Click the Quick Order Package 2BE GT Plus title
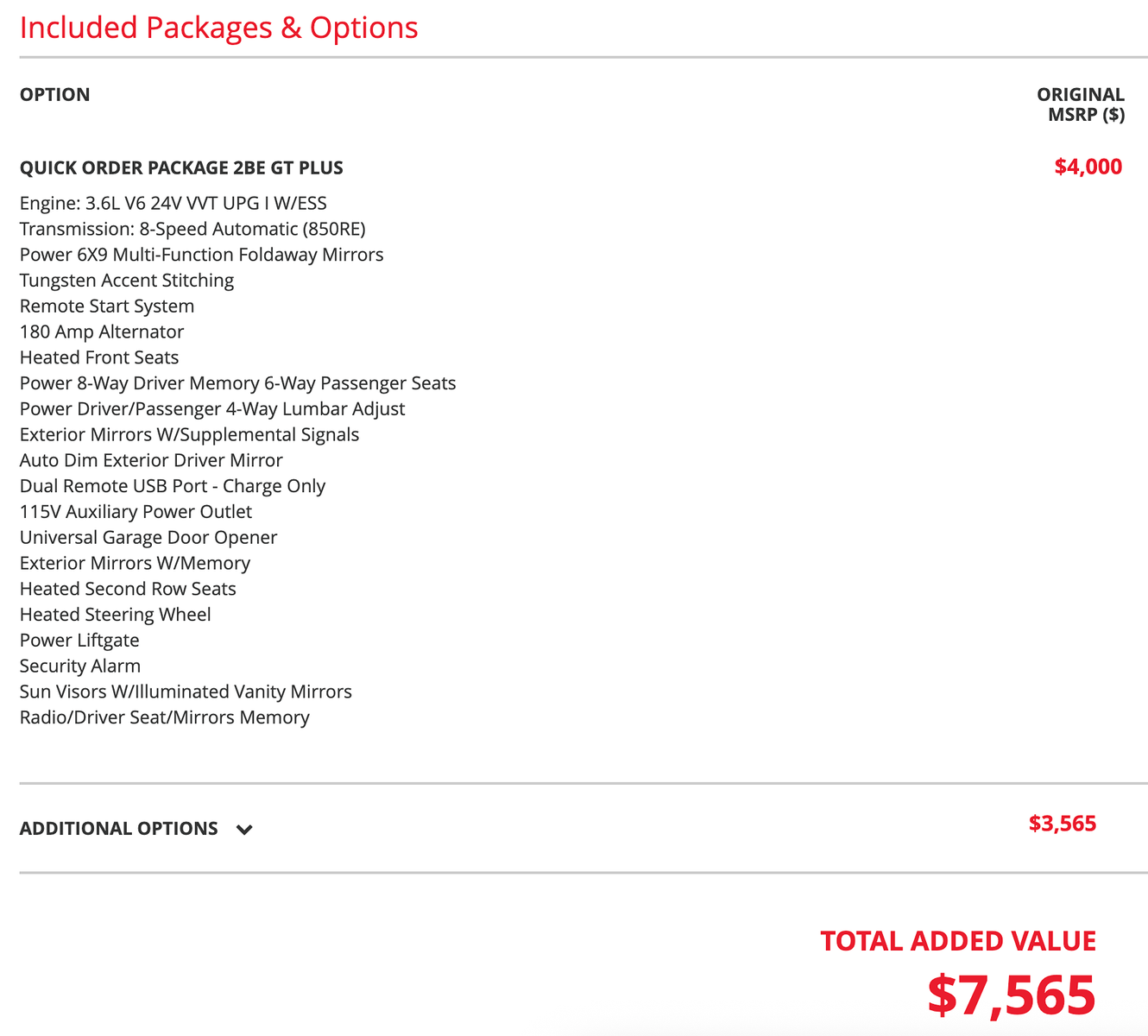This screenshot has width=1148, height=1036. 181,167
